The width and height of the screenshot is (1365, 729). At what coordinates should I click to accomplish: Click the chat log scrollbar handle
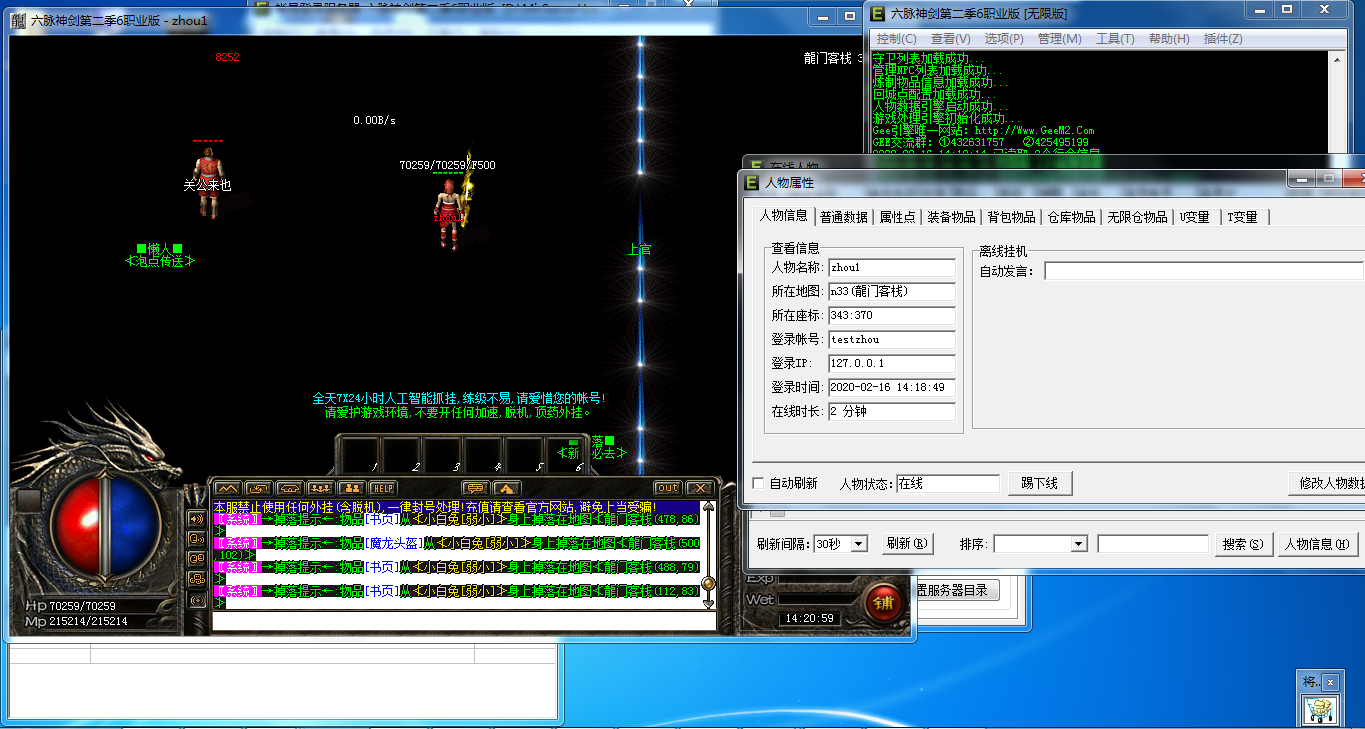click(x=708, y=583)
